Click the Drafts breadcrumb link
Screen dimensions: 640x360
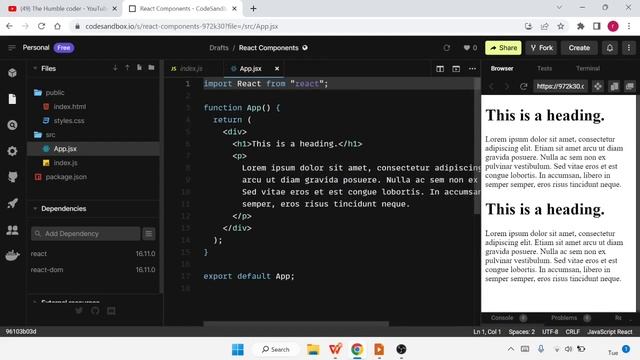coord(219,48)
